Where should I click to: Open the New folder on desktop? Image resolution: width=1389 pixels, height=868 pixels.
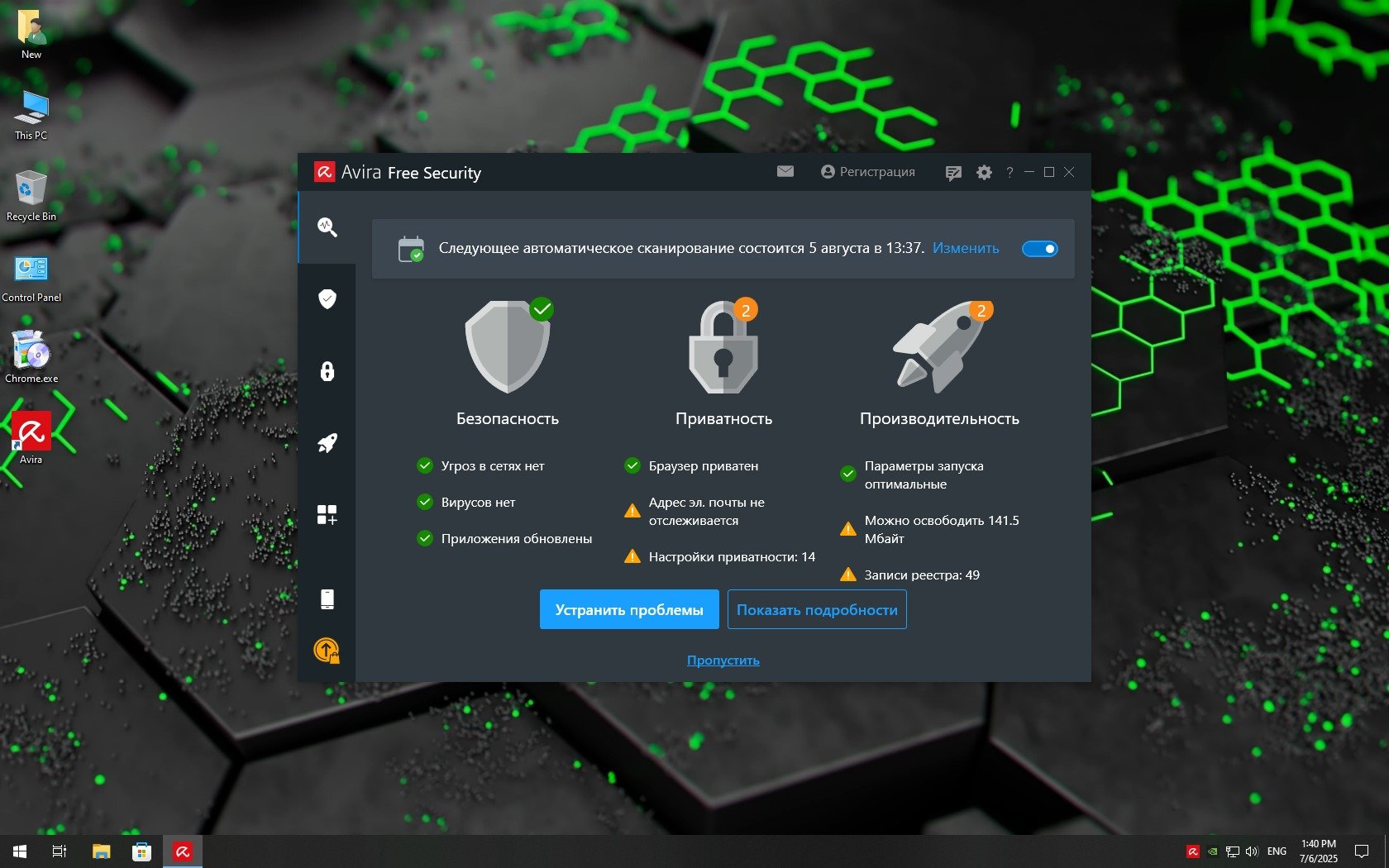coord(31,35)
